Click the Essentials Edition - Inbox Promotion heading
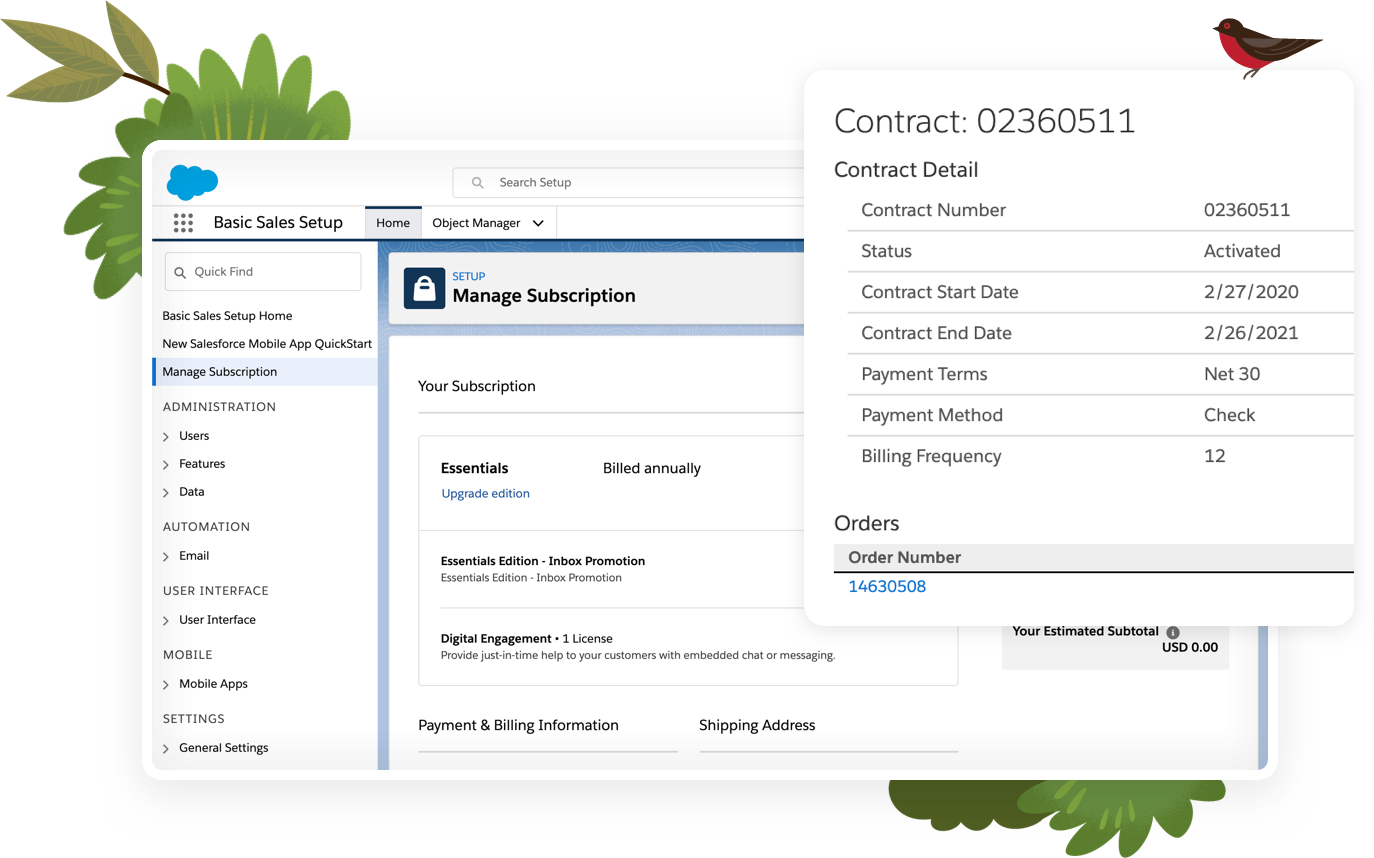Viewport: 1374px width, 858px height. [543, 561]
